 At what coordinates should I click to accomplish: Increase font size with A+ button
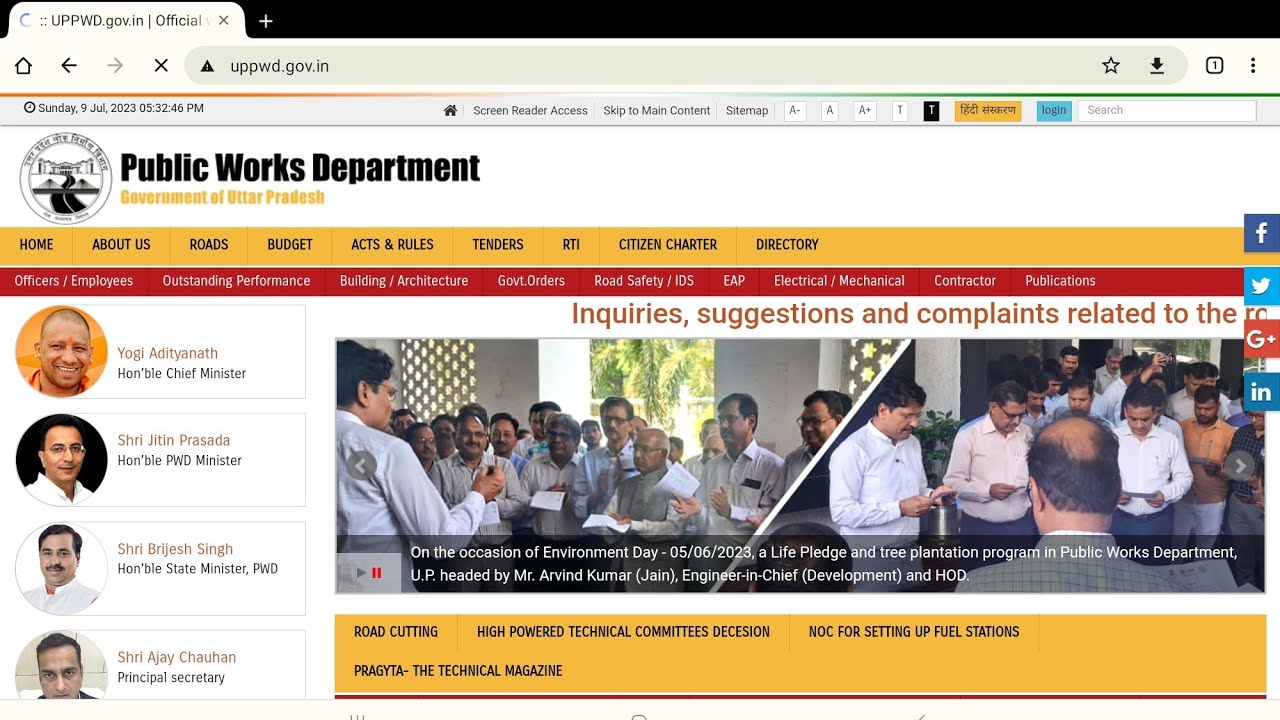point(865,111)
